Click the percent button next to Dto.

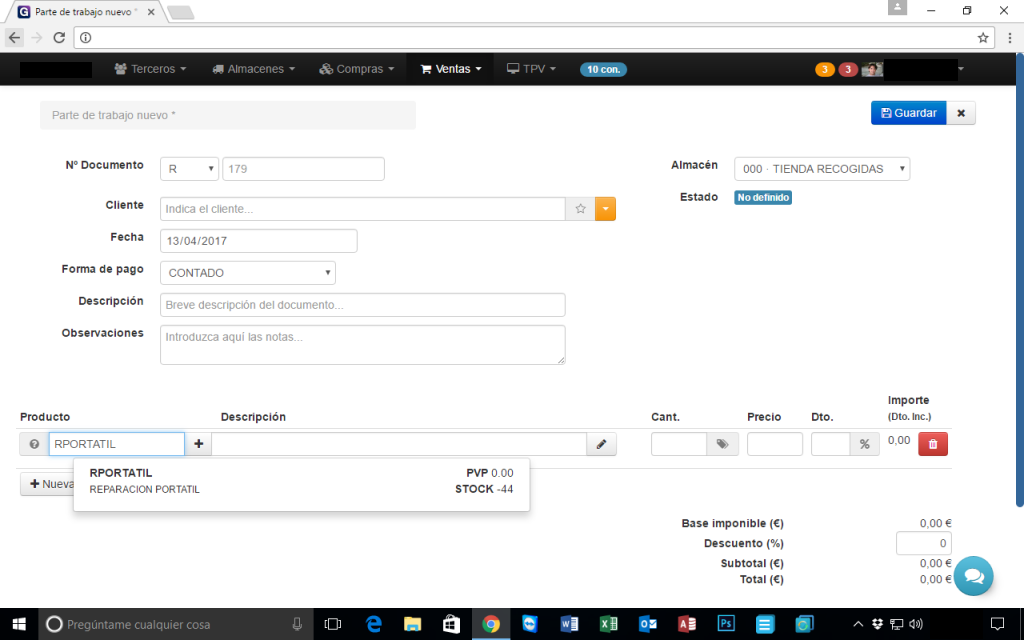click(x=864, y=444)
